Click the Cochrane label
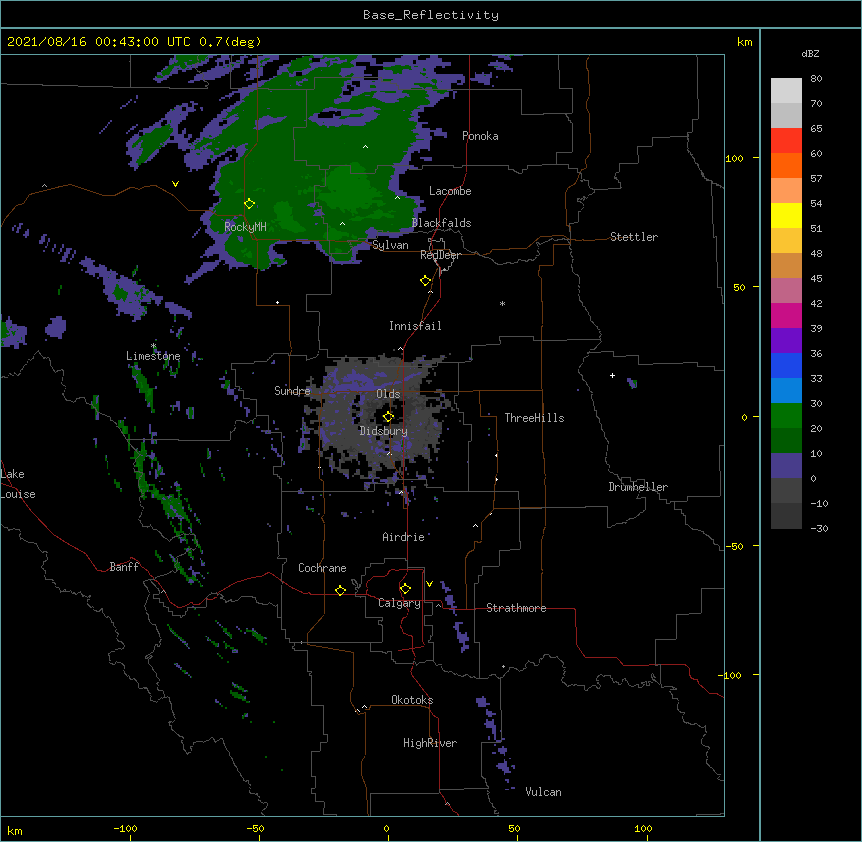Screen dimensions: 862x842 (322, 568)
